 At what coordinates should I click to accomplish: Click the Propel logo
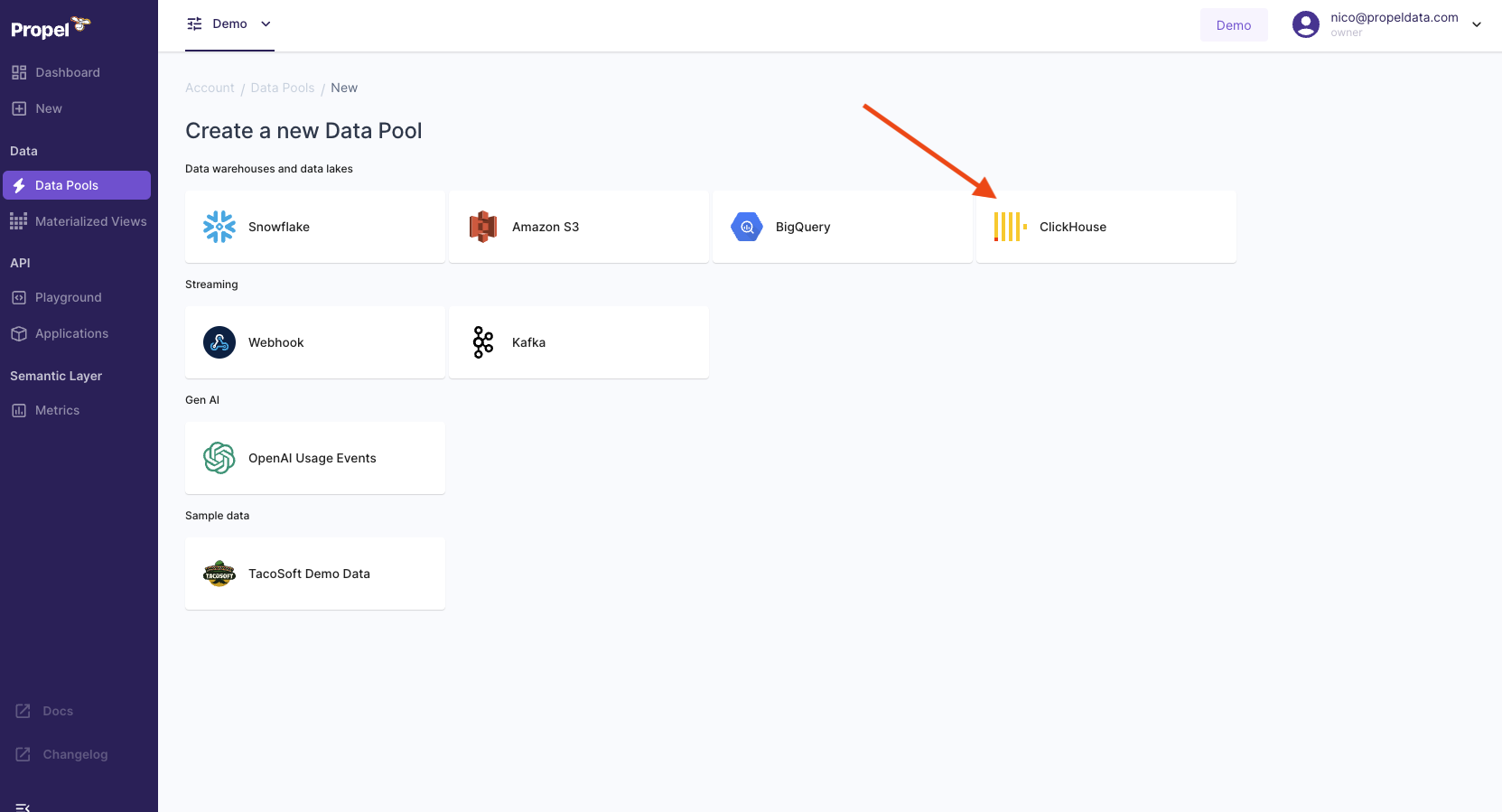click(51, 28)
